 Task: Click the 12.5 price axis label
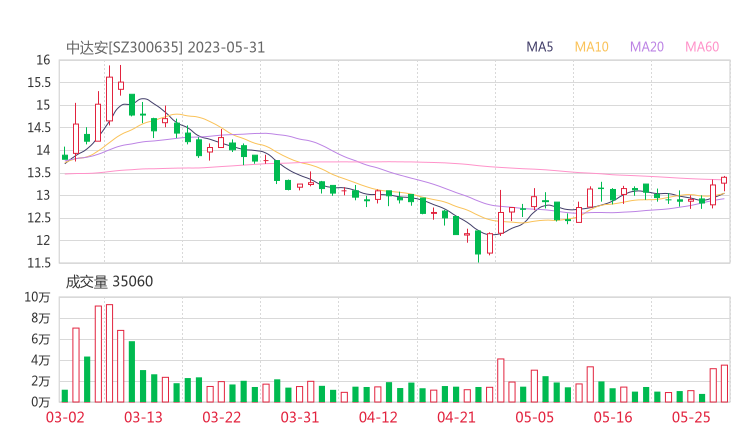(x=39, y=218)
